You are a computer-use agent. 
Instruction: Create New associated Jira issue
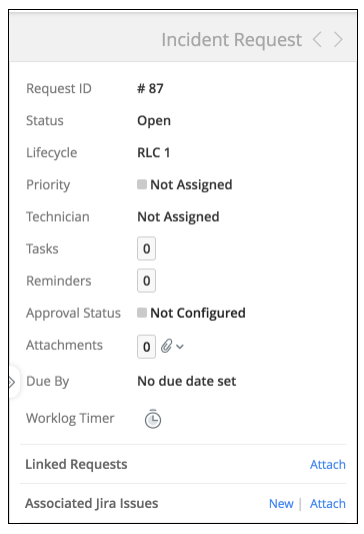(x=281, y=503)
